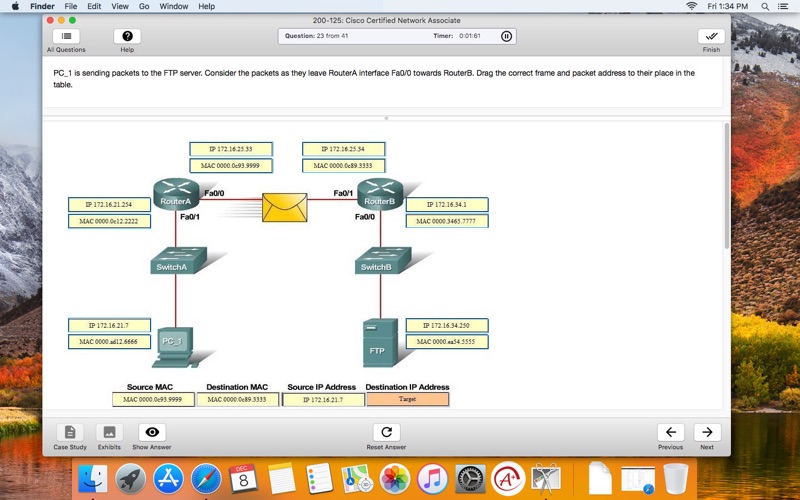800x500 pixels.
Task: Click the Destination MAC answer slot
Action: [x=238, y=399]
